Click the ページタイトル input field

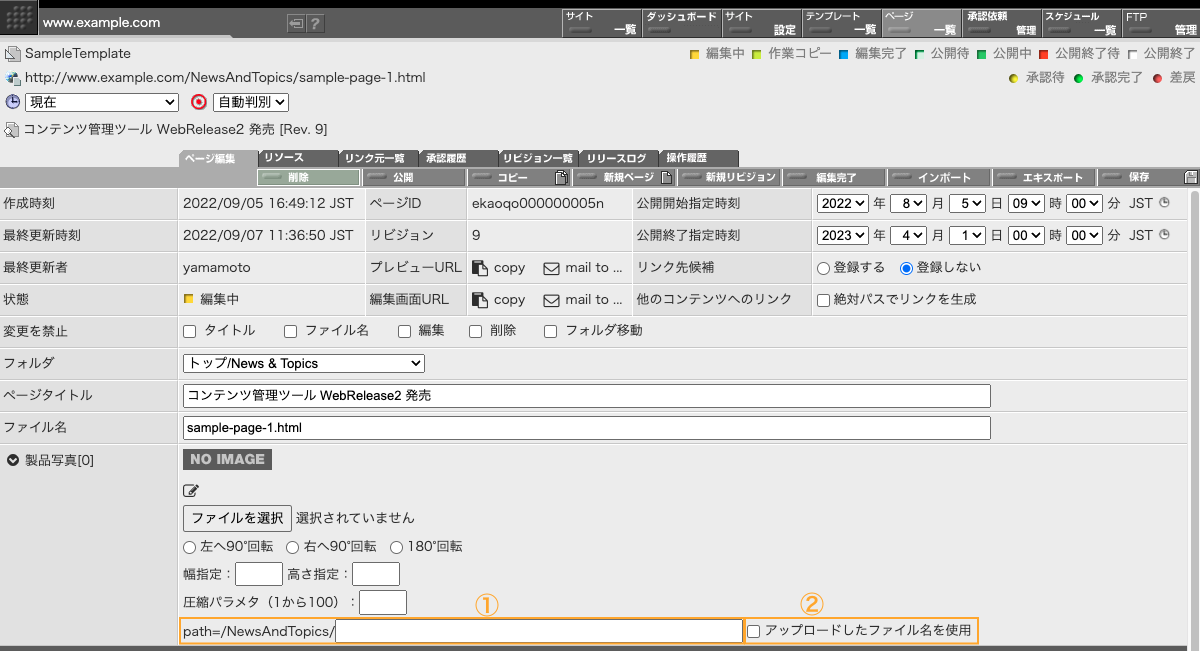coord(587,395)
